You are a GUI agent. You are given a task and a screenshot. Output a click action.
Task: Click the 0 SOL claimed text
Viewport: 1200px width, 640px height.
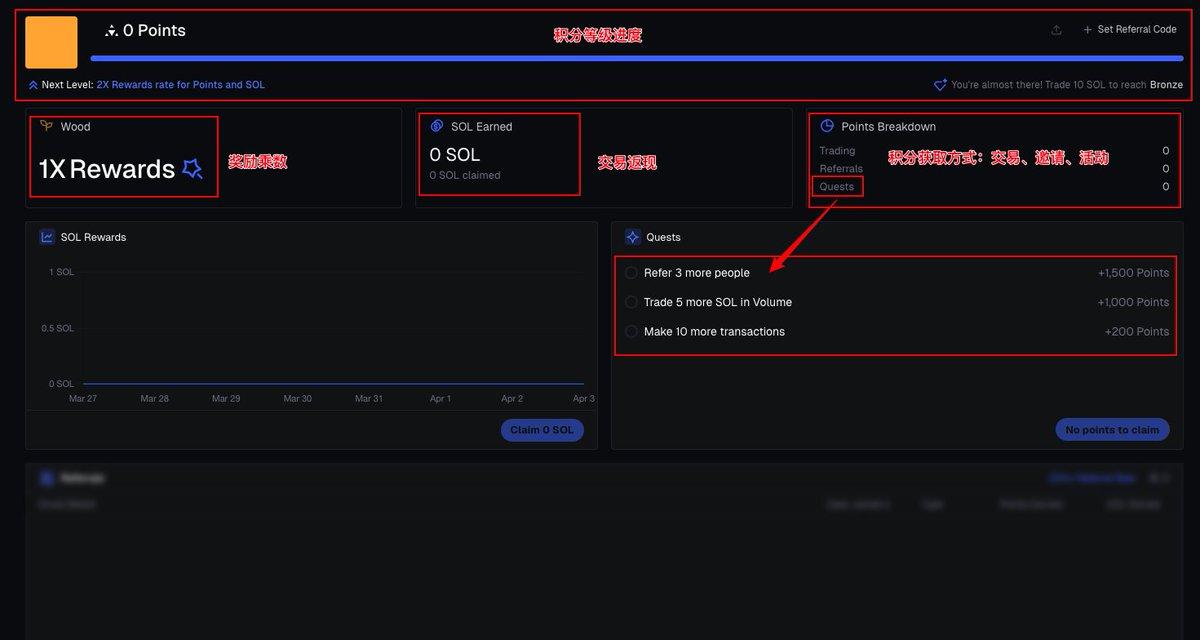pos(465,175)
